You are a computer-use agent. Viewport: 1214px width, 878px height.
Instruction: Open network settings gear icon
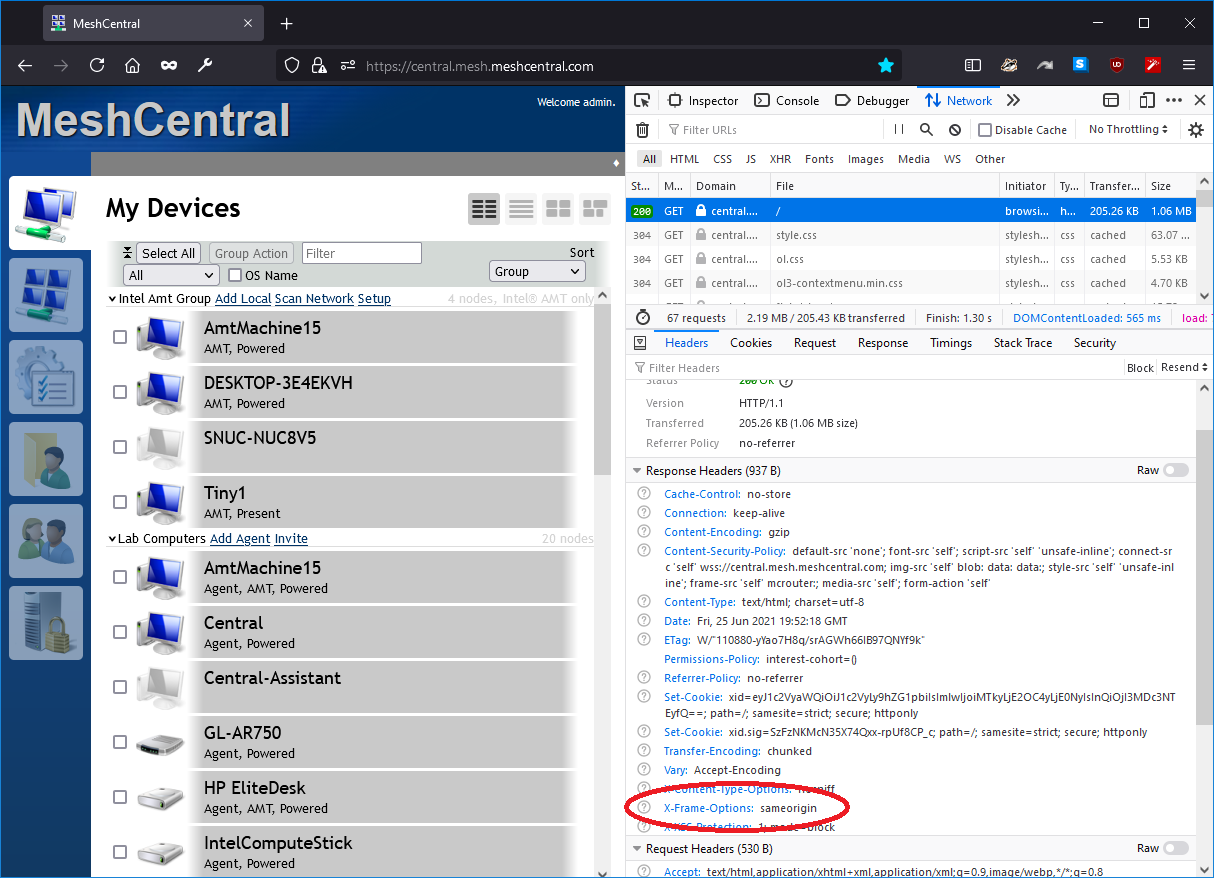pos(1196,130)
